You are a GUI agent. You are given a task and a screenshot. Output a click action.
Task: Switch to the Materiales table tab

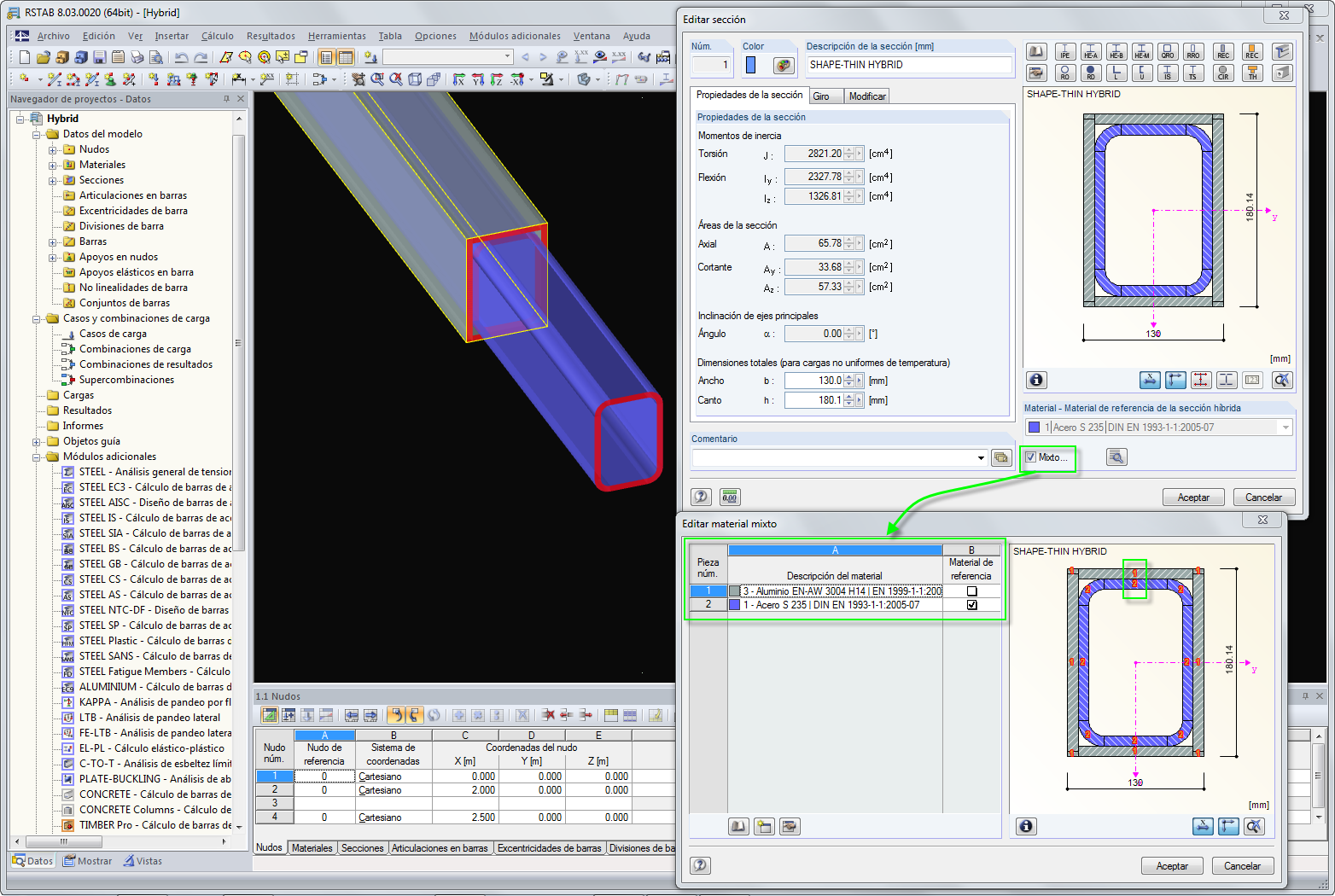pyautogui.click(x=312, y=848)
